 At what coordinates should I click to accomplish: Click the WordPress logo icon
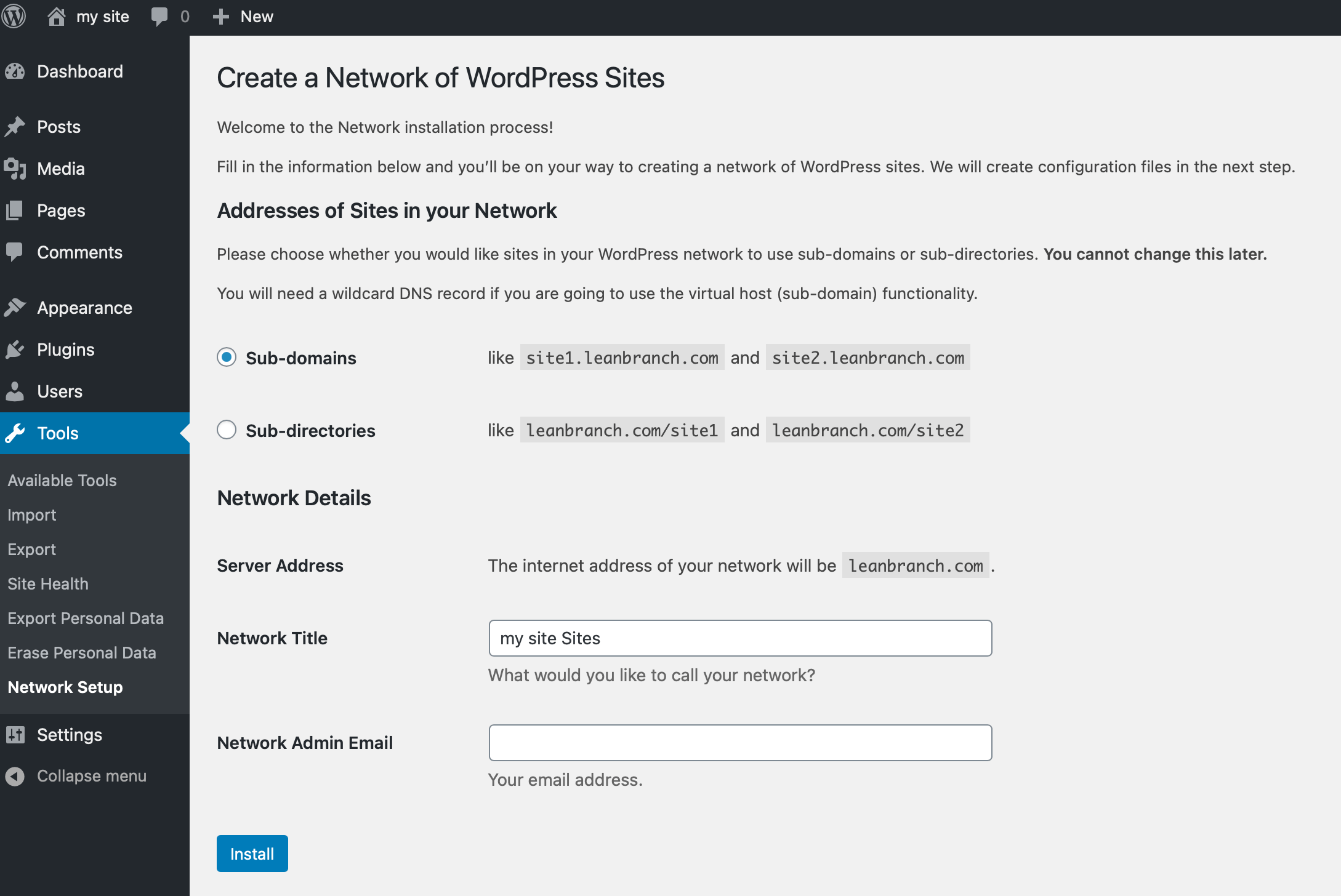click(15, 15)
